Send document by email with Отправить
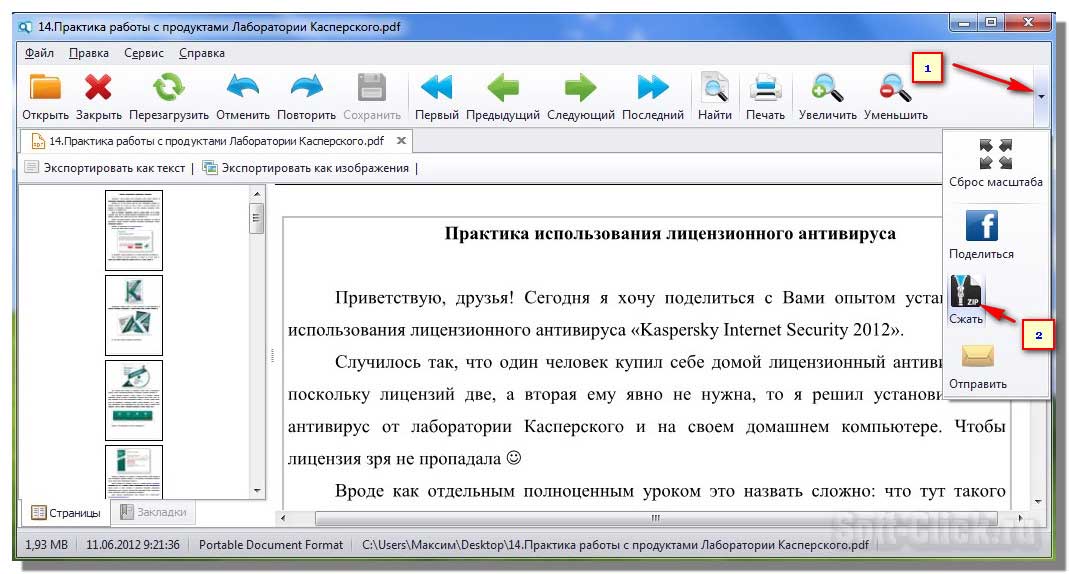The width and height of the screenshot is (1069, 574). point(979,357)
